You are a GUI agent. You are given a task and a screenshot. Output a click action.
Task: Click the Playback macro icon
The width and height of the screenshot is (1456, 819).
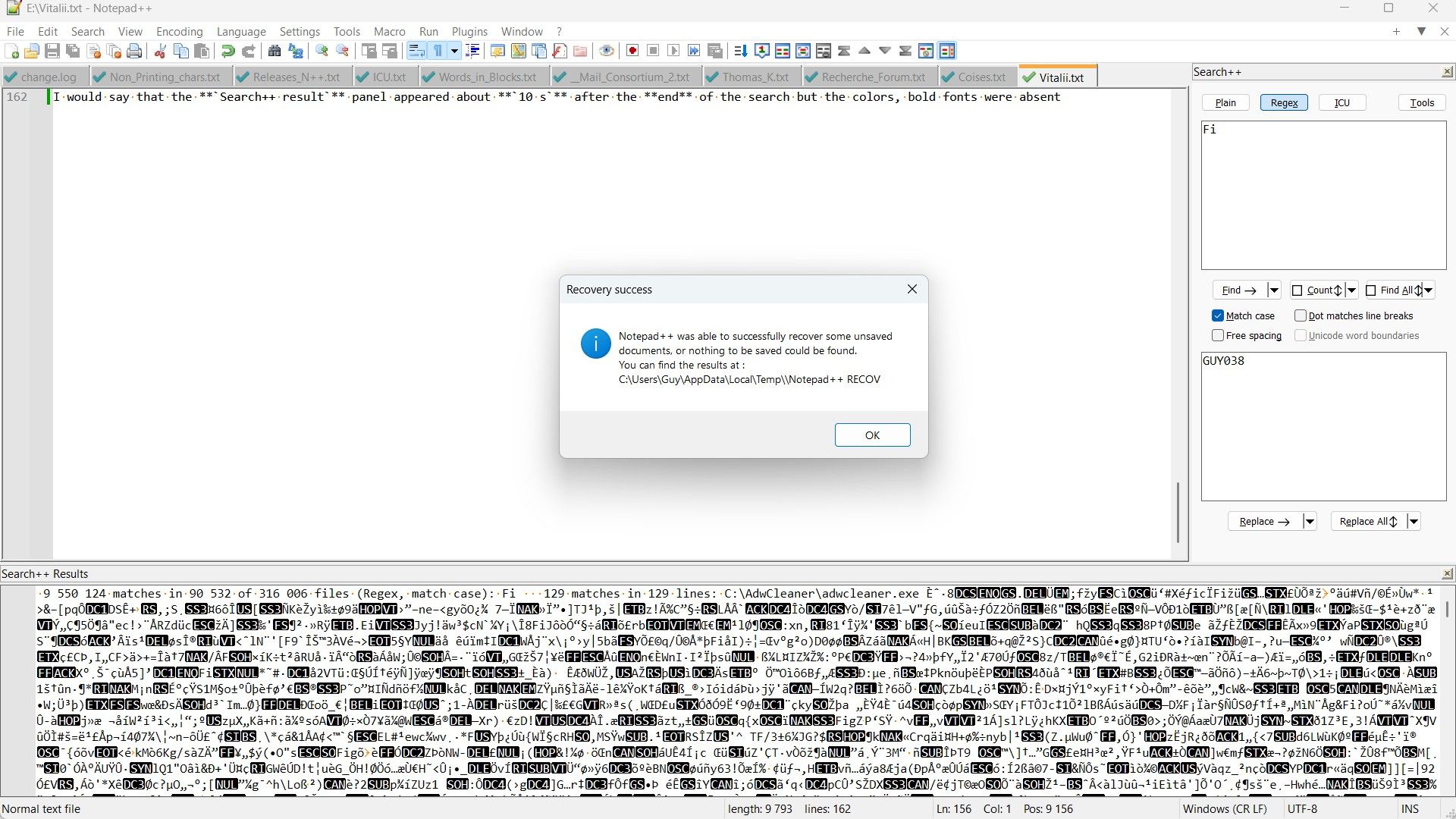click(x=673, y=51)
